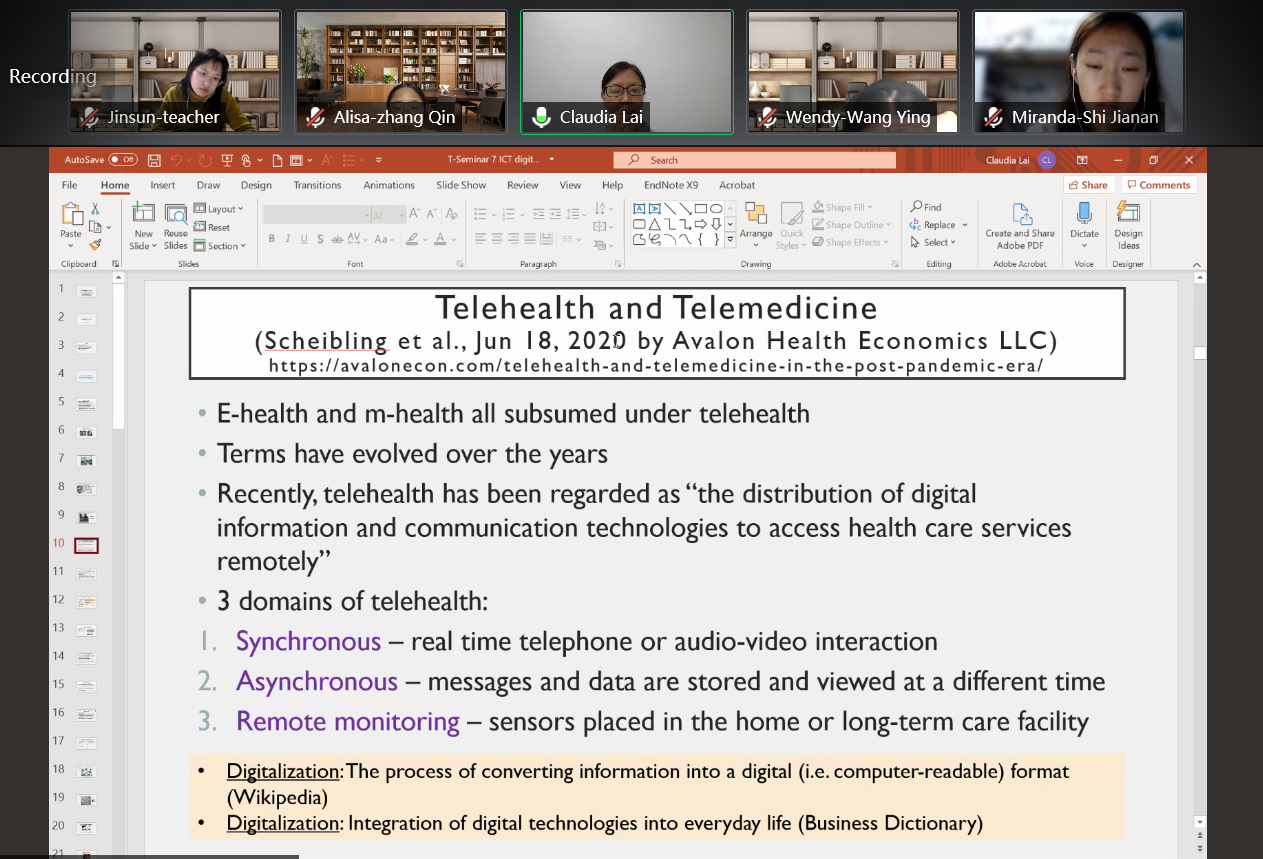Screen dimensions: 1263x859
Task: Select slide 12 thumbnail in slide panel
Action: click(x=86, y=602)
